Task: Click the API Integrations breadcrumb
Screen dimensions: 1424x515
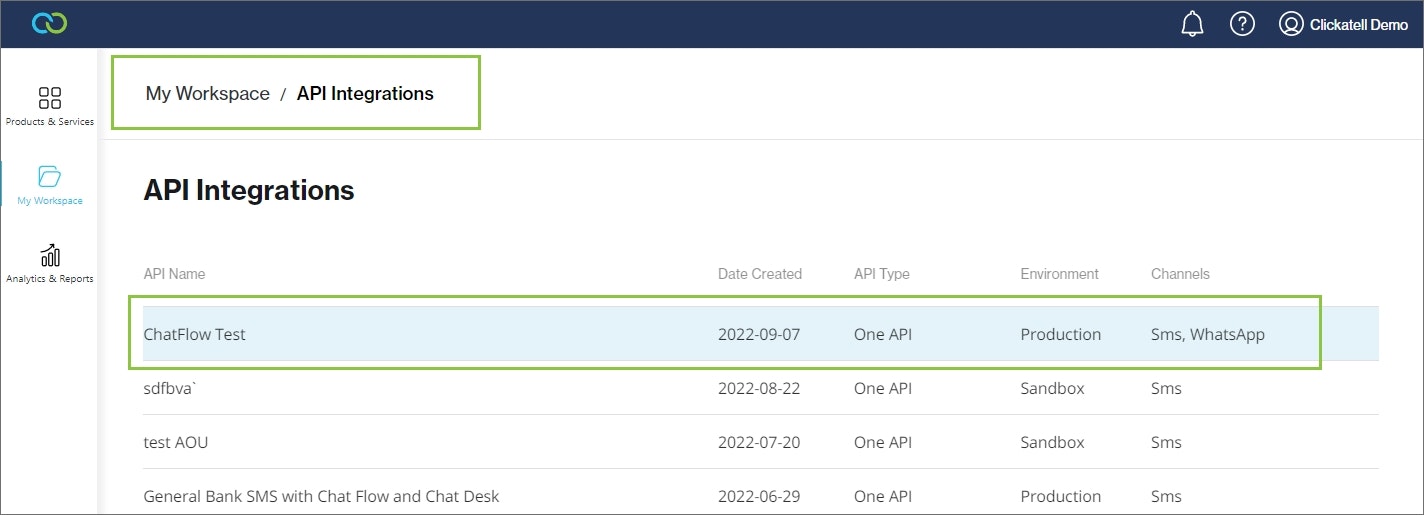Action: [365, 93]
